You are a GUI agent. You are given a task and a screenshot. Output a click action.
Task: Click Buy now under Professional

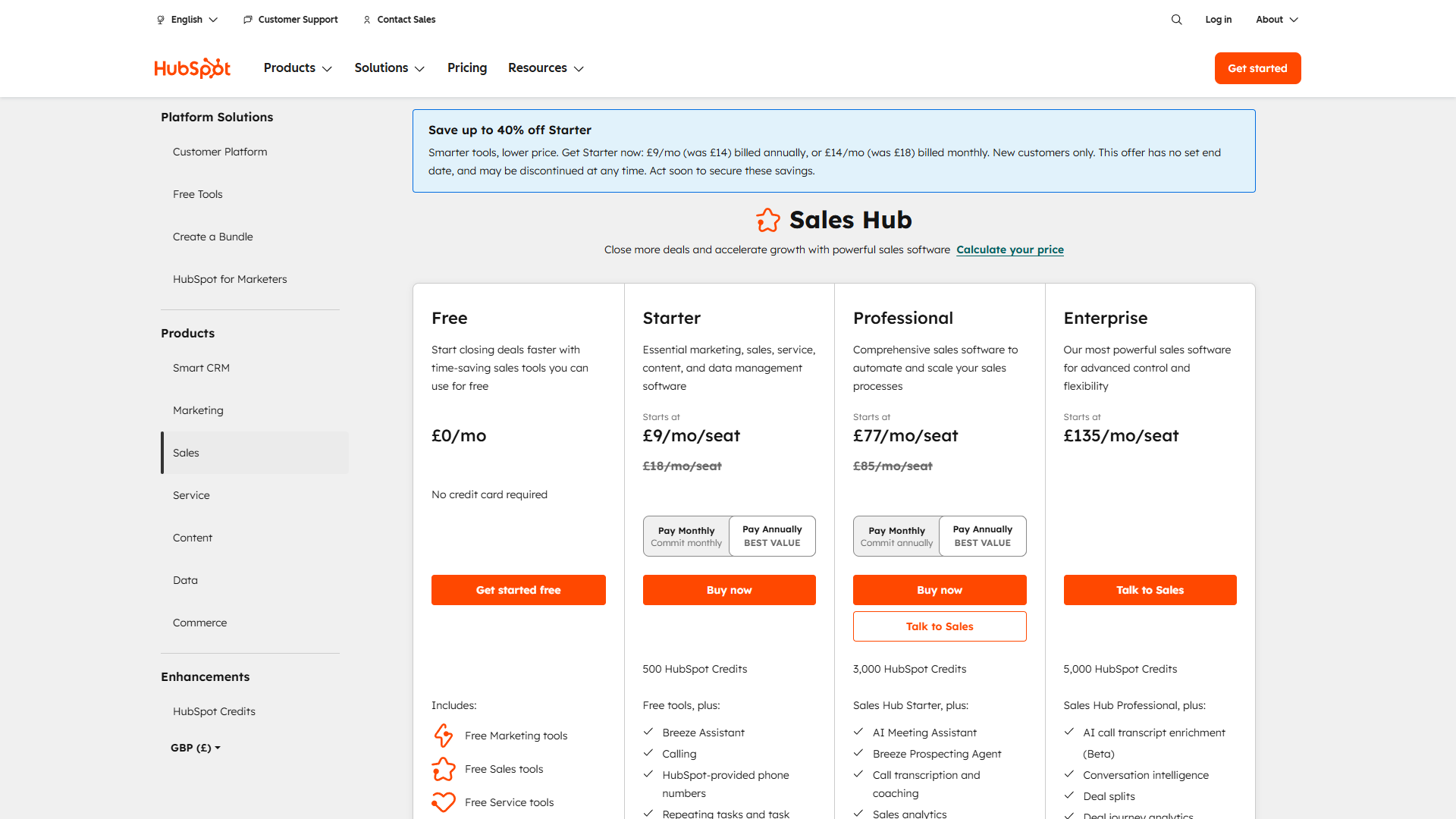[x=940, y=590]
